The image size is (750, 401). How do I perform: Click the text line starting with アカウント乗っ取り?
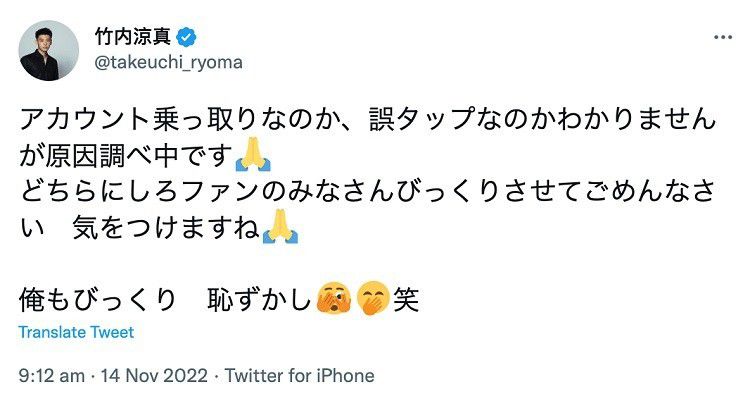pyautogui.click(x=368, y=120)
